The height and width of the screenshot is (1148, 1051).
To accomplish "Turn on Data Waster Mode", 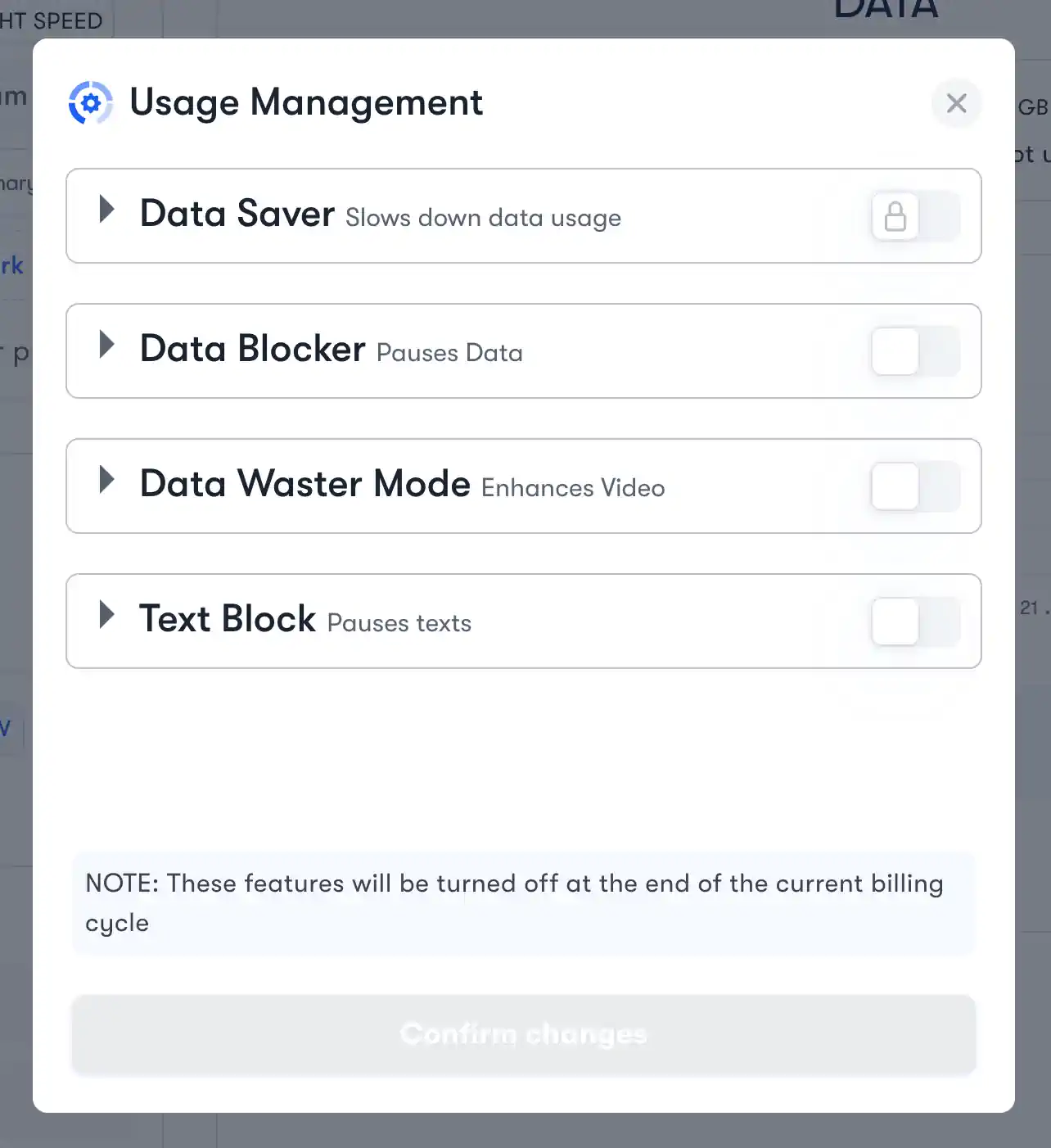I will click(914, 486).
